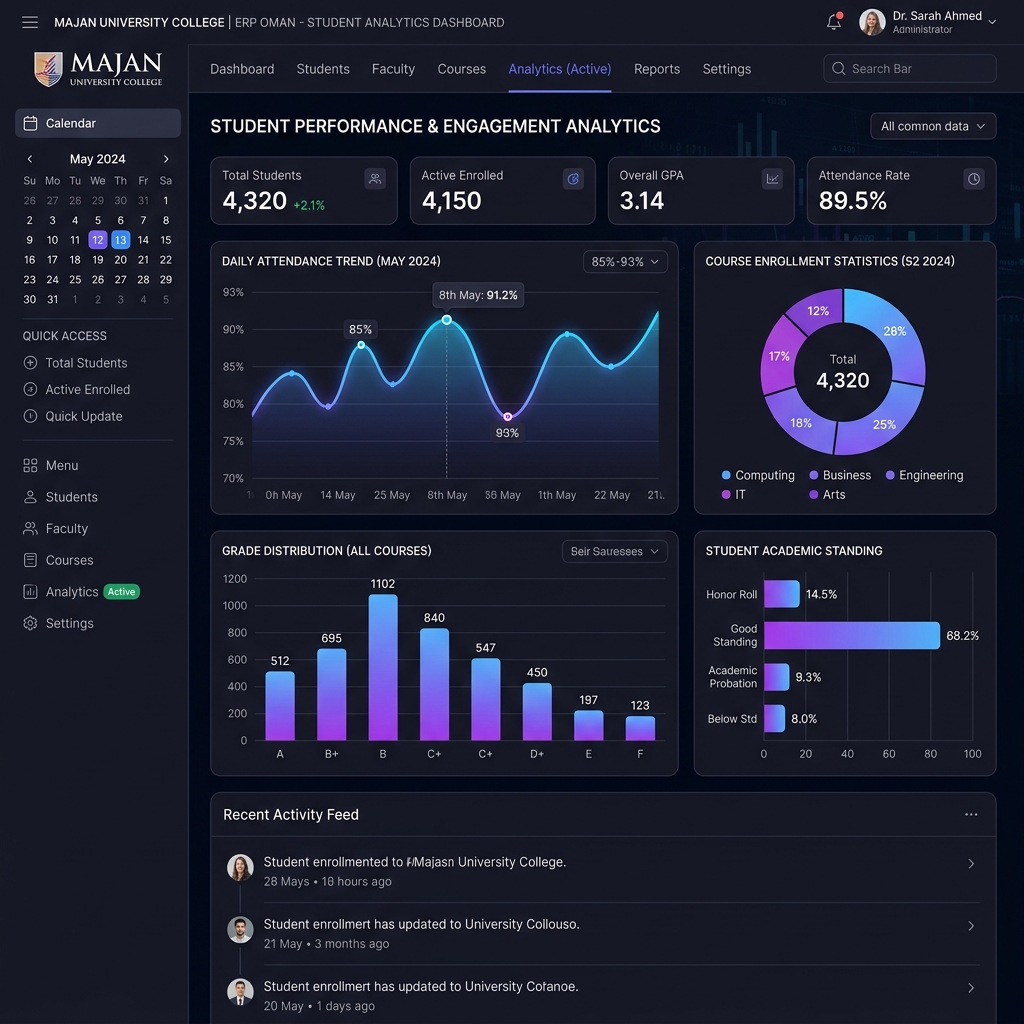Toggle the Computing legend item
The width and height of the screenshot is (1024, 1024).
pos(758,475)
